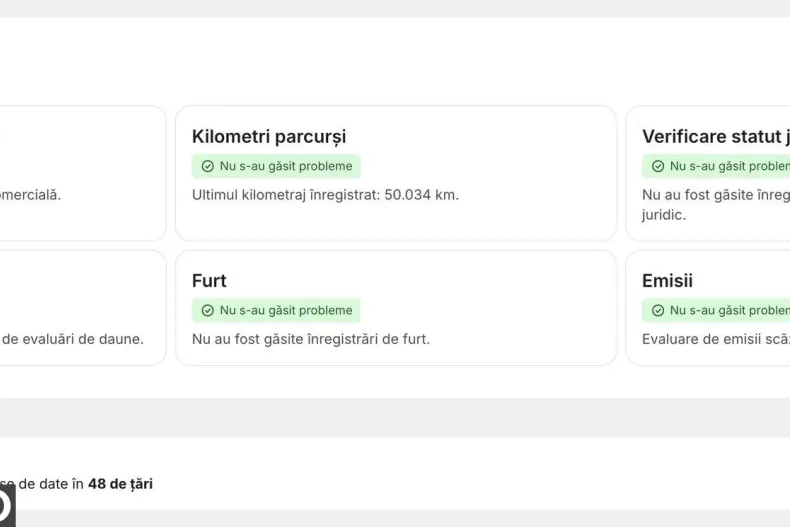Select the status badge under Verificare statut
Viewport: 790px width, 527px height.
click(x=716, y=166)
